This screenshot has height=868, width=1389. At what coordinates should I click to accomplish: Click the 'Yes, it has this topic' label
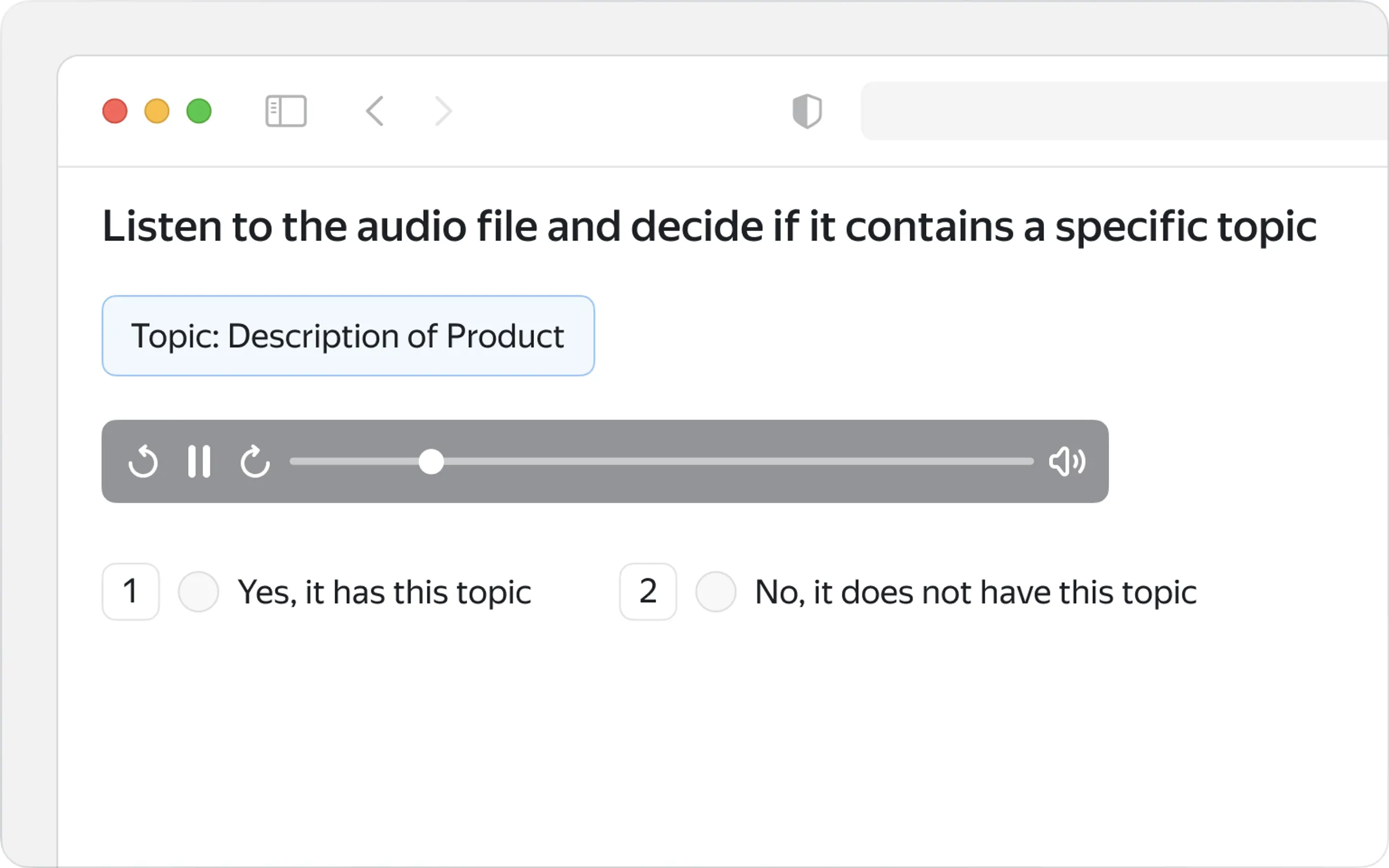point(385,592)
